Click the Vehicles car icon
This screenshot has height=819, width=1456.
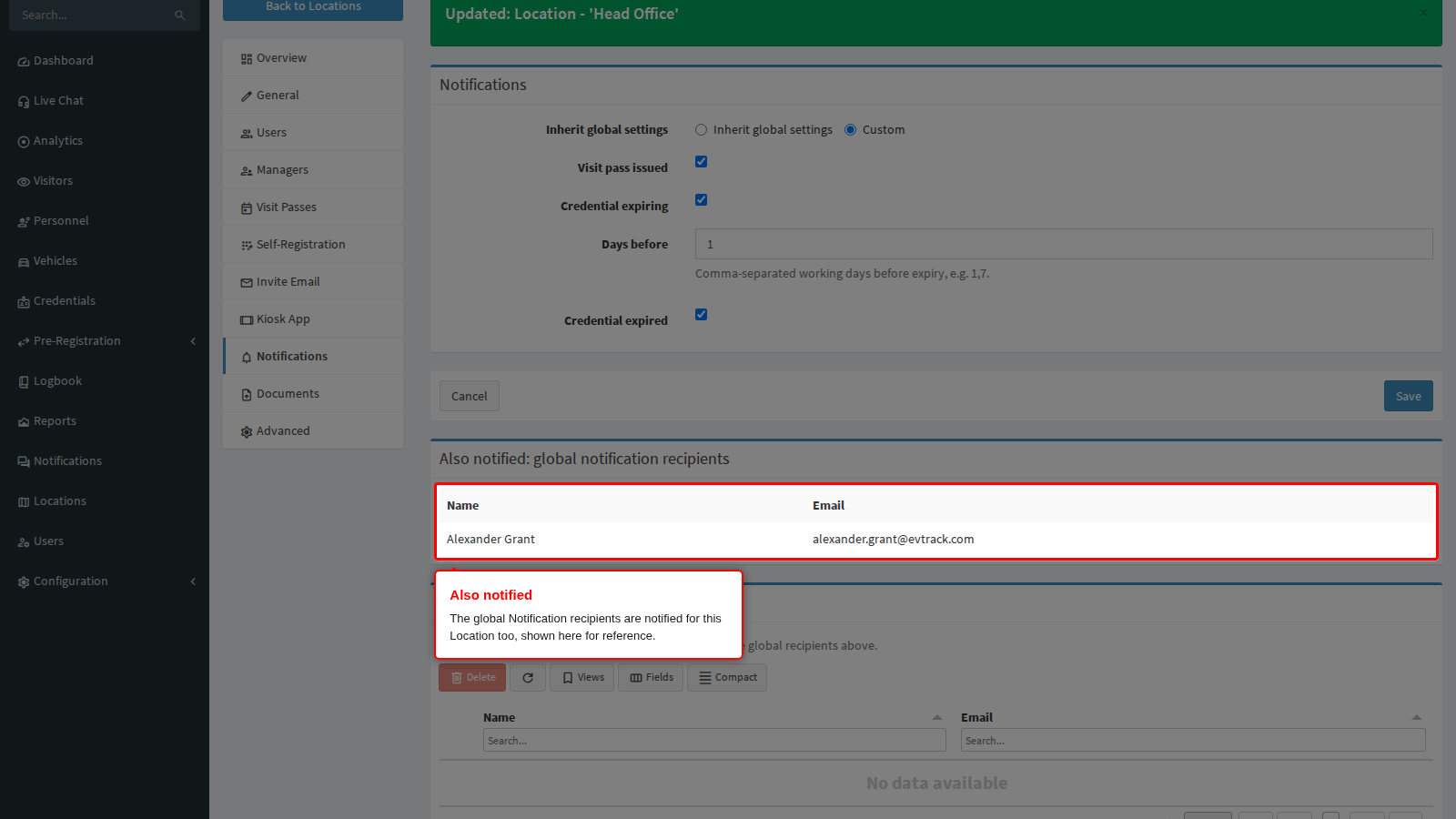coord(24,262)
